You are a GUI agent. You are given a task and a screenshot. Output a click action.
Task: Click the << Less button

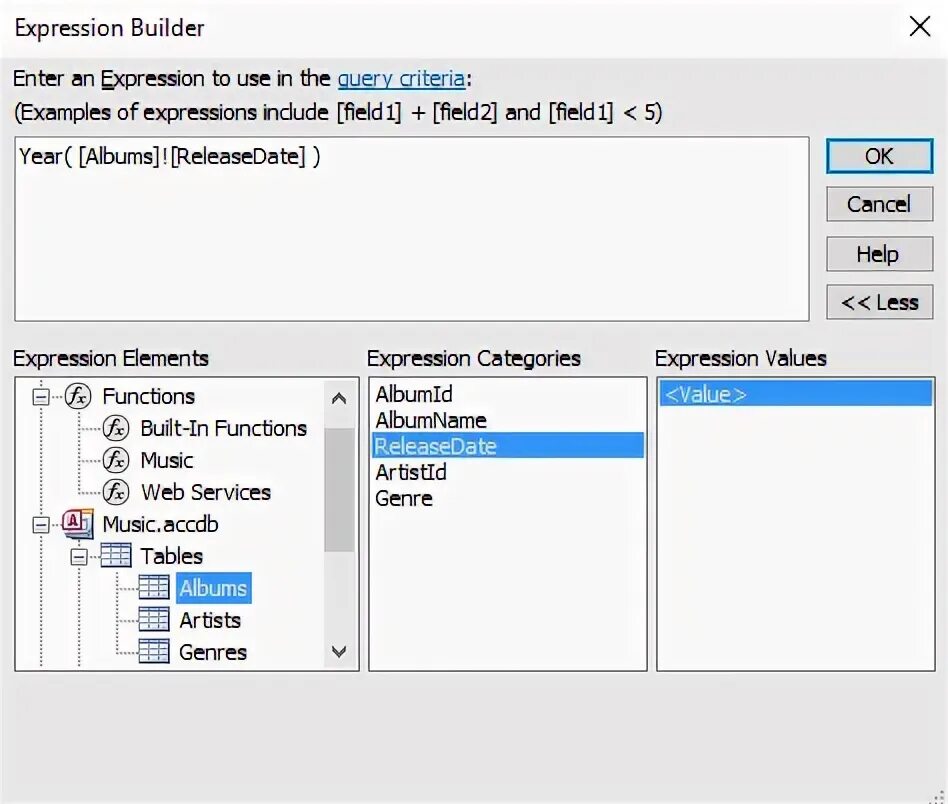pyautogui.click(x=879, y=302)
